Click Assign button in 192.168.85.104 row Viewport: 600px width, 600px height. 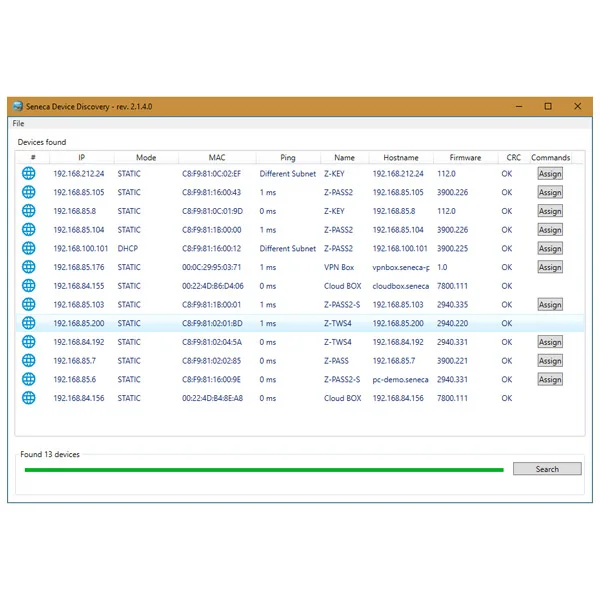[550, 230]
